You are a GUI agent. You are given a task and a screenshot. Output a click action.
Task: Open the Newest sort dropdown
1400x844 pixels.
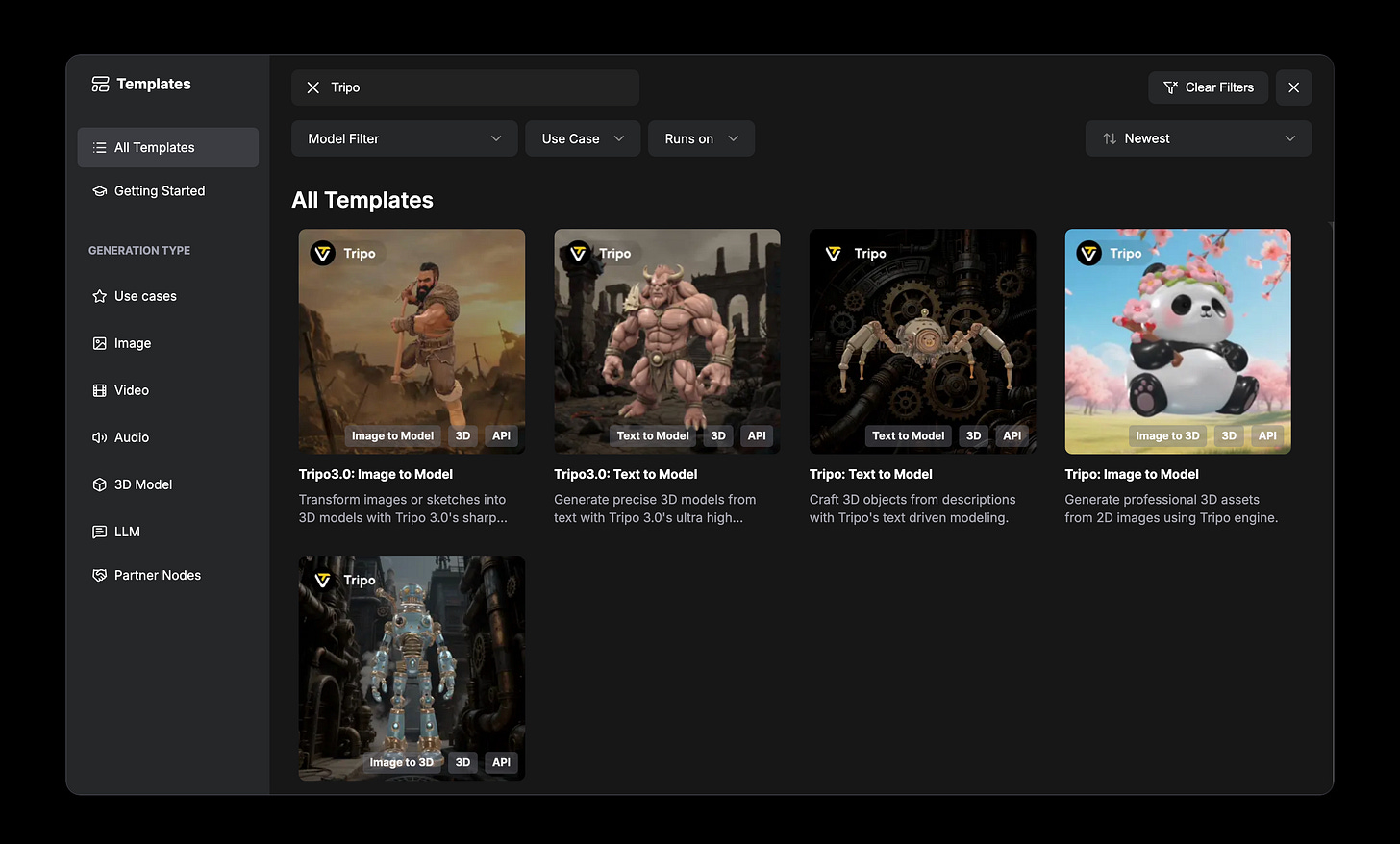coord(1198,138)
